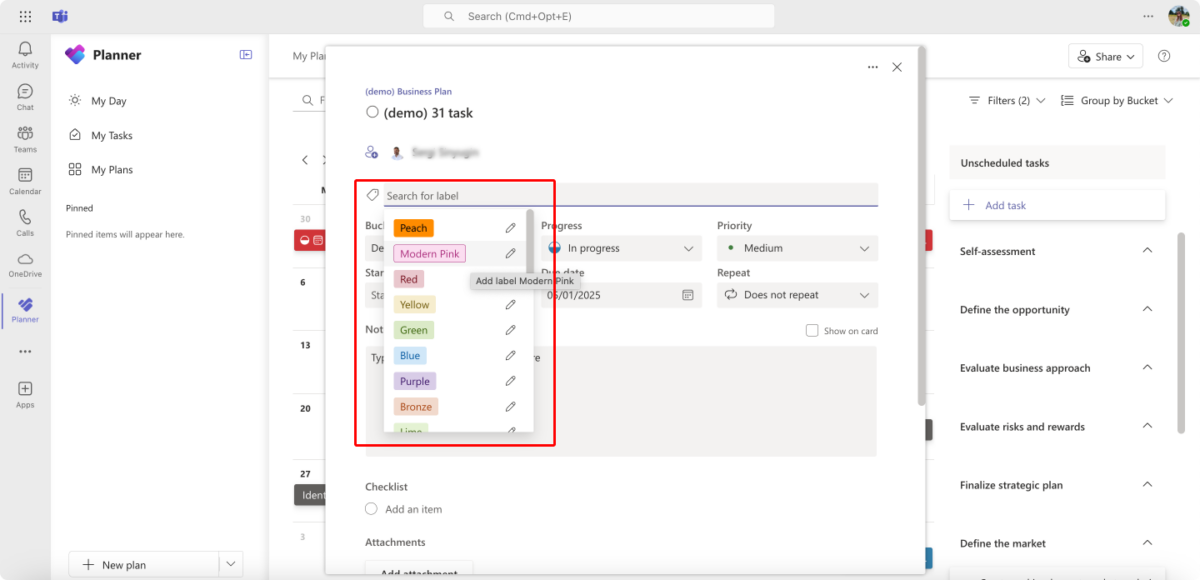The image size is (1200, 580).
Task: Open the Priority dropdown set to Medium
Action: (796, 247)
